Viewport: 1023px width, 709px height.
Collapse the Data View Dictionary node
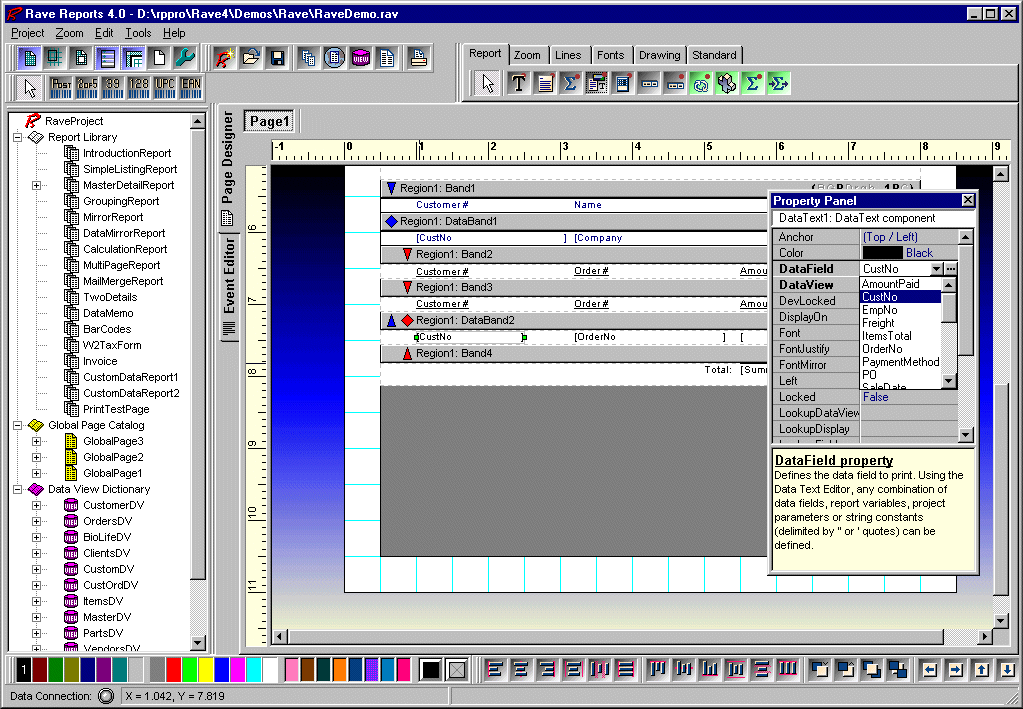coord(18,489)
